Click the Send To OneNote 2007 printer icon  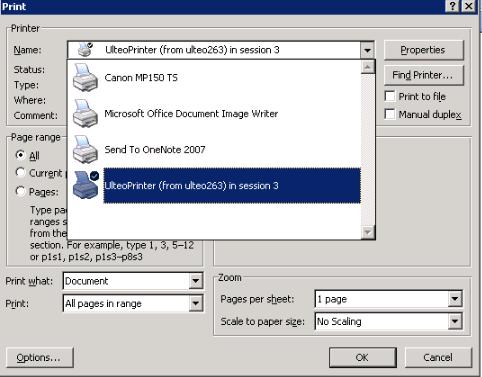(x=85, y=150)
